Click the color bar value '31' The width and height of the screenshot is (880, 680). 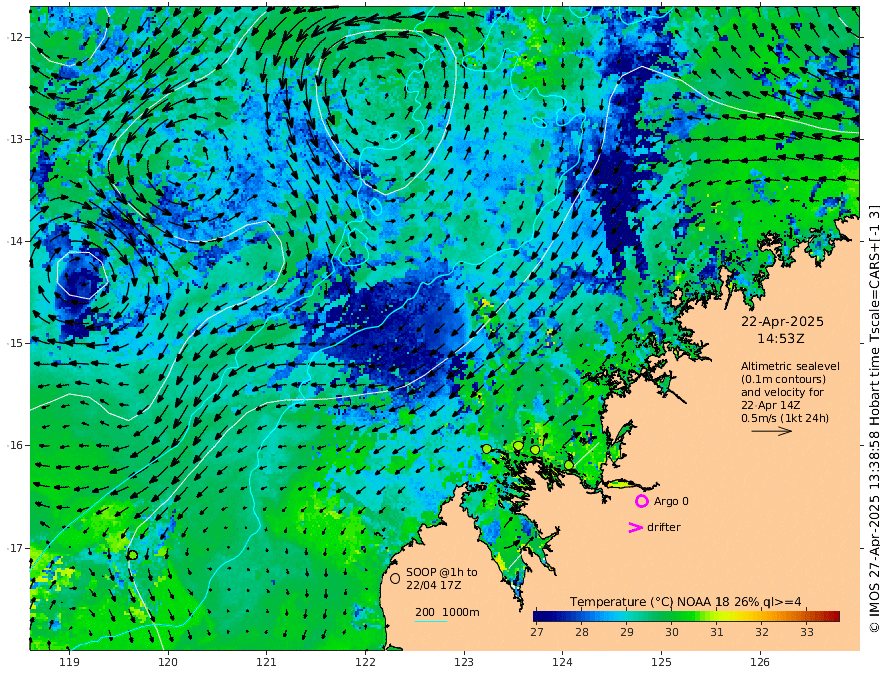[717, 632]
